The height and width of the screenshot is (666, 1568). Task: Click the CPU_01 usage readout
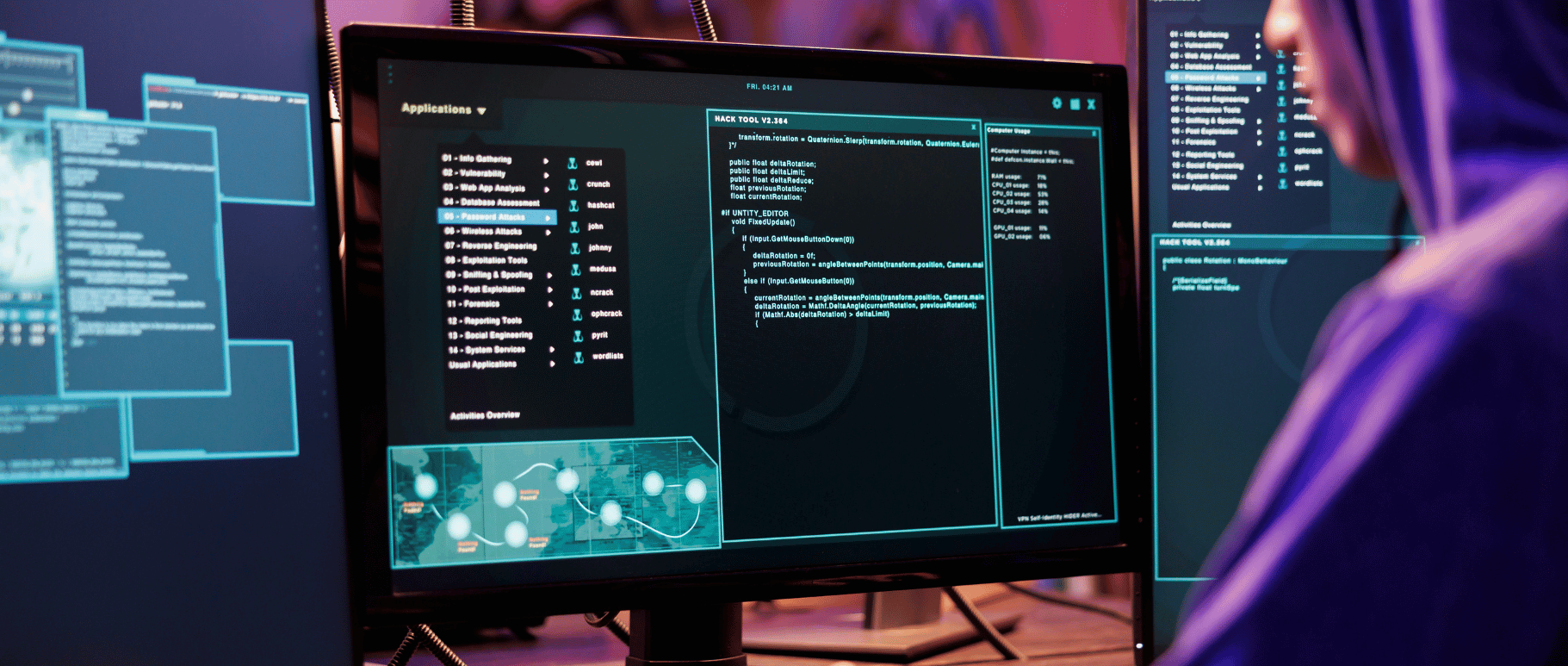point(1020,185)
